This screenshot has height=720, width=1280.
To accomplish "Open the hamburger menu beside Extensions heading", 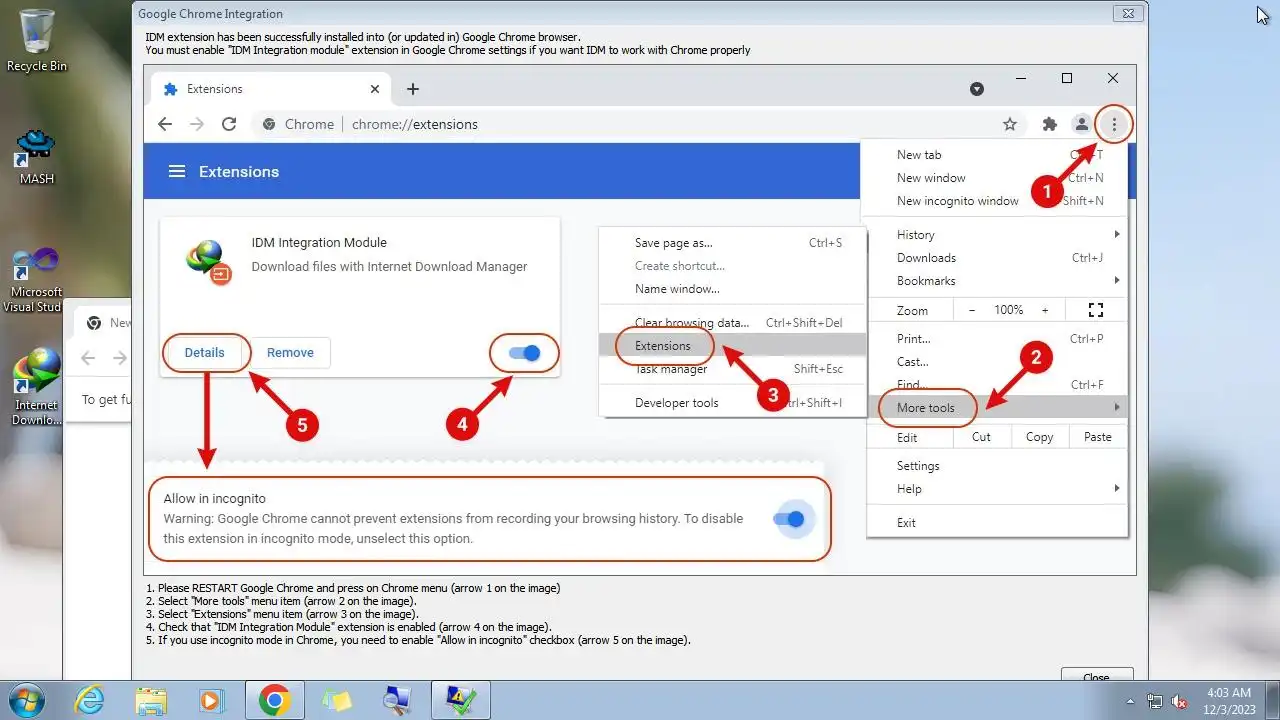I will [x=177, y=172].
